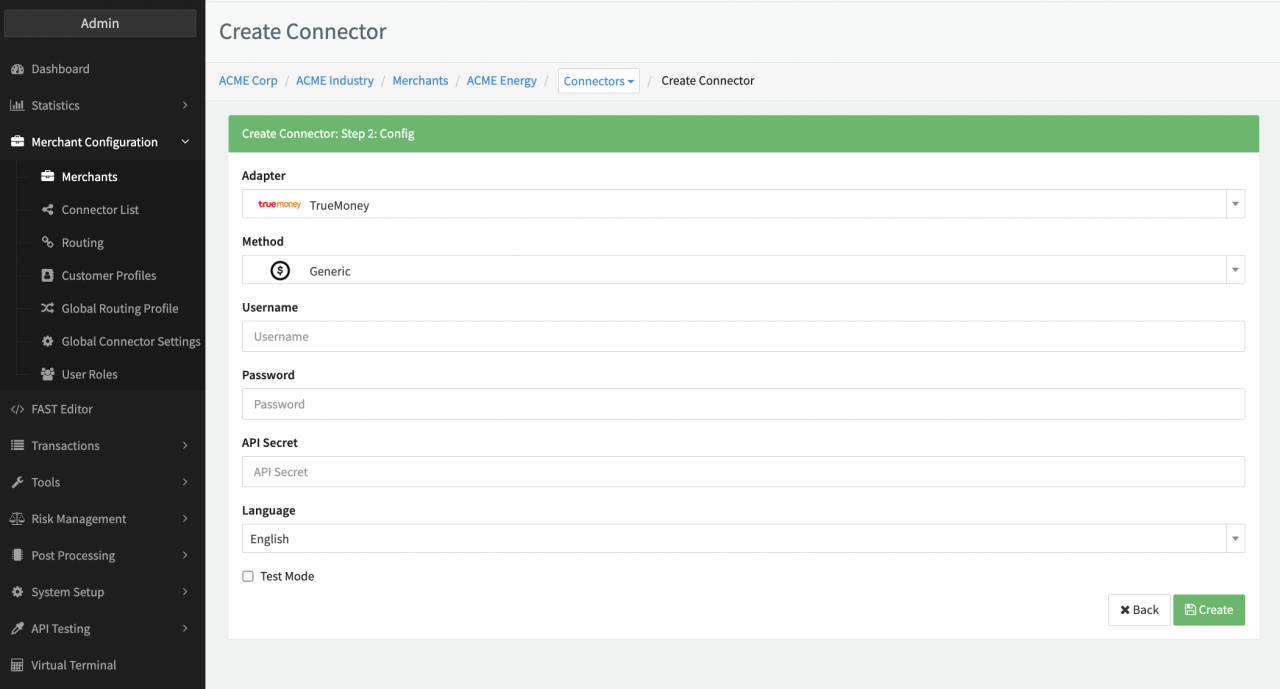
Task: Click the Global Connector Settings gear icon
Action: [x=47, y=342]
